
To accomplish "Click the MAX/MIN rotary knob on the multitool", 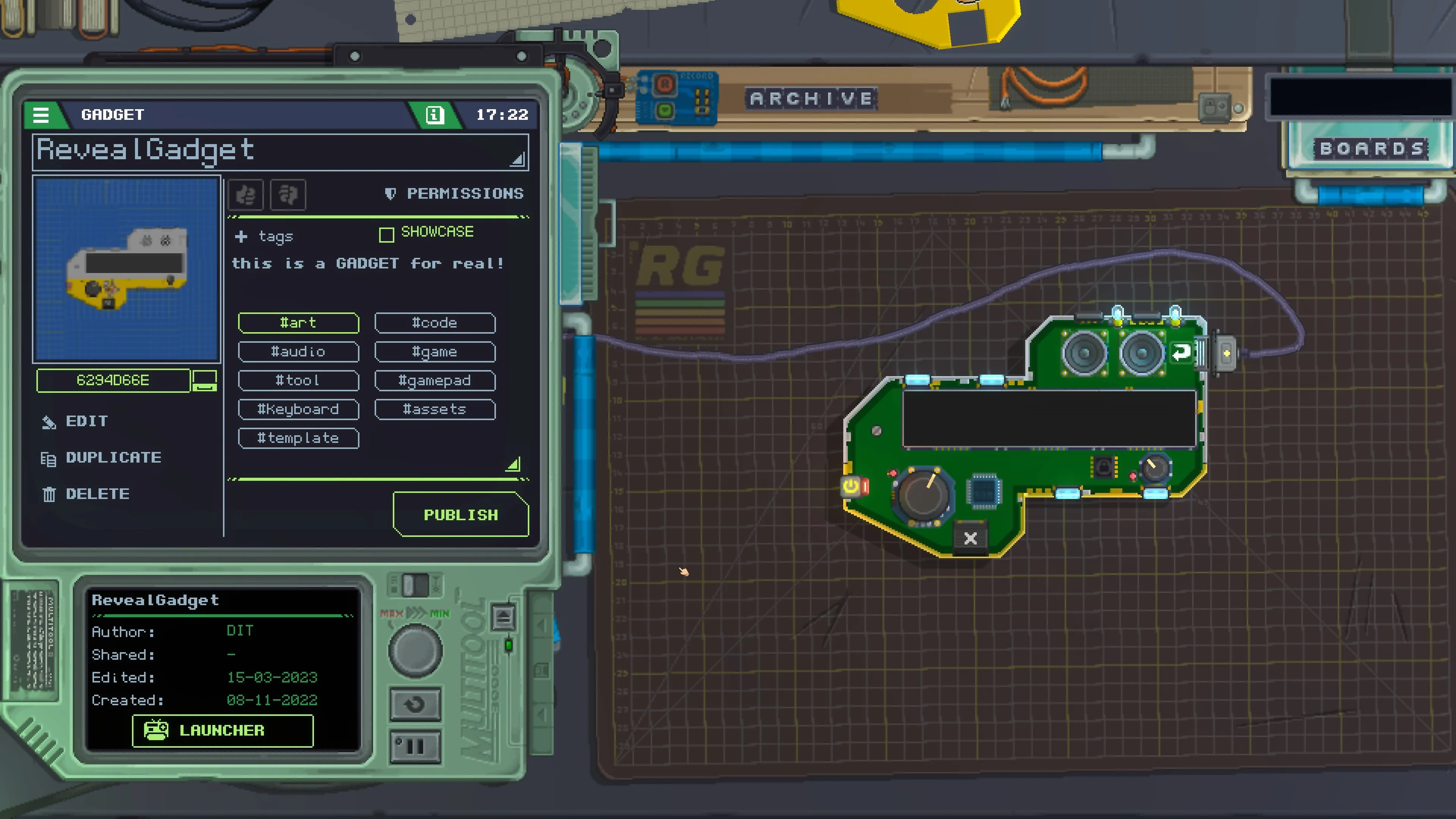I will click(416, 651).
